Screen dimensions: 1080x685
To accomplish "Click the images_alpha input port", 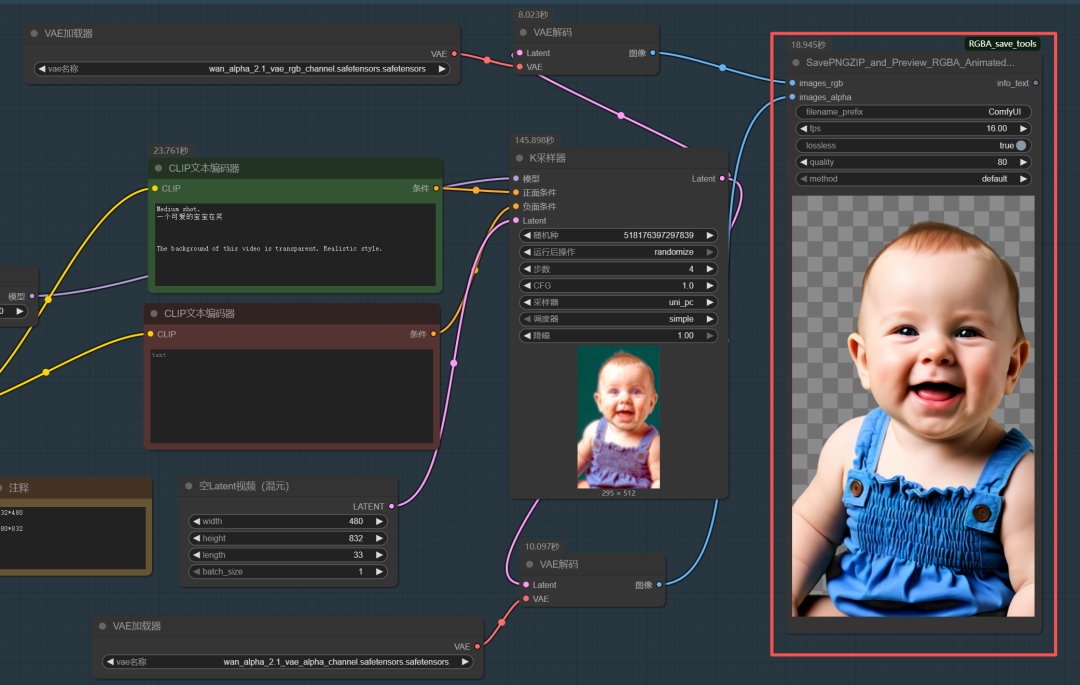I will [792, 97].
